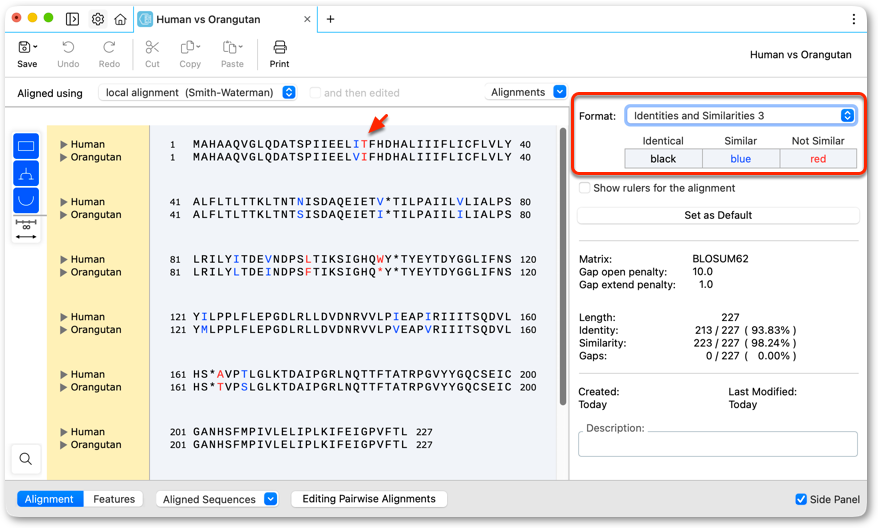
Task: Click the Last Modified label
Action: (x=762, y=391)
